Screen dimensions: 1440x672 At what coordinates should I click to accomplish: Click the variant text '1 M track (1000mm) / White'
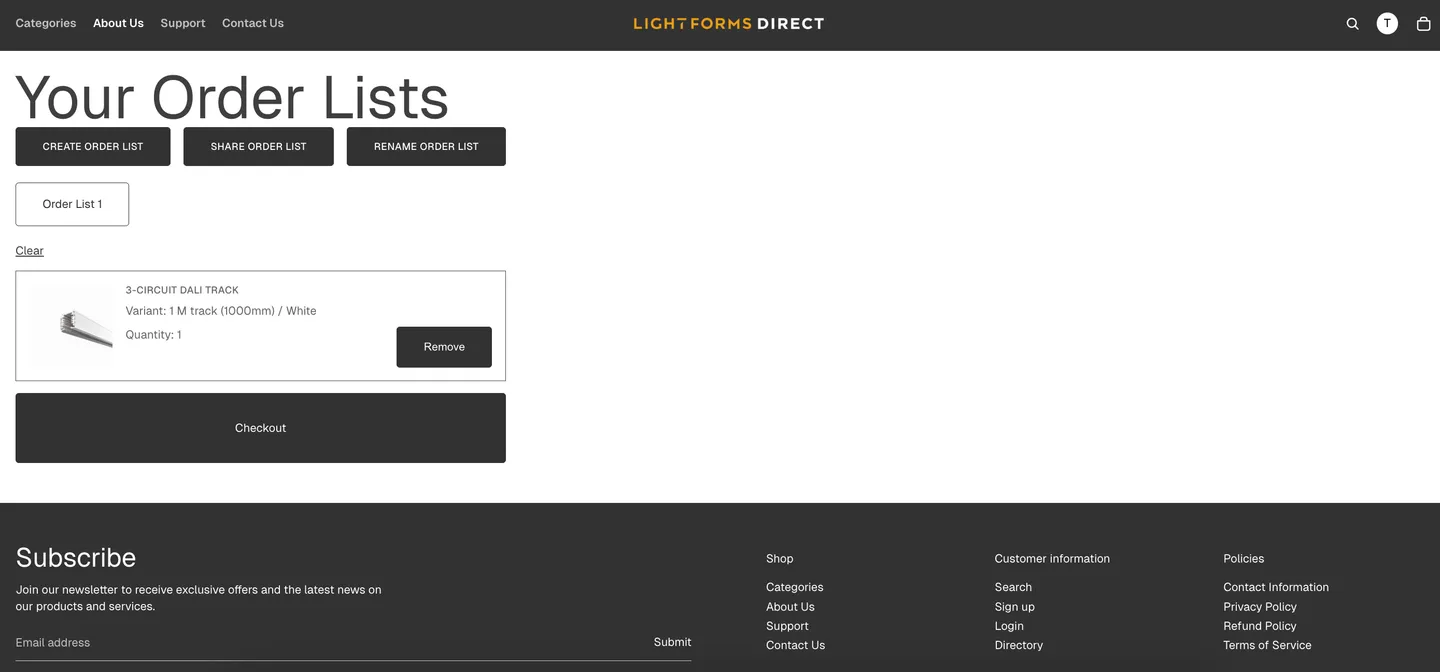click(x=243, y=311)
